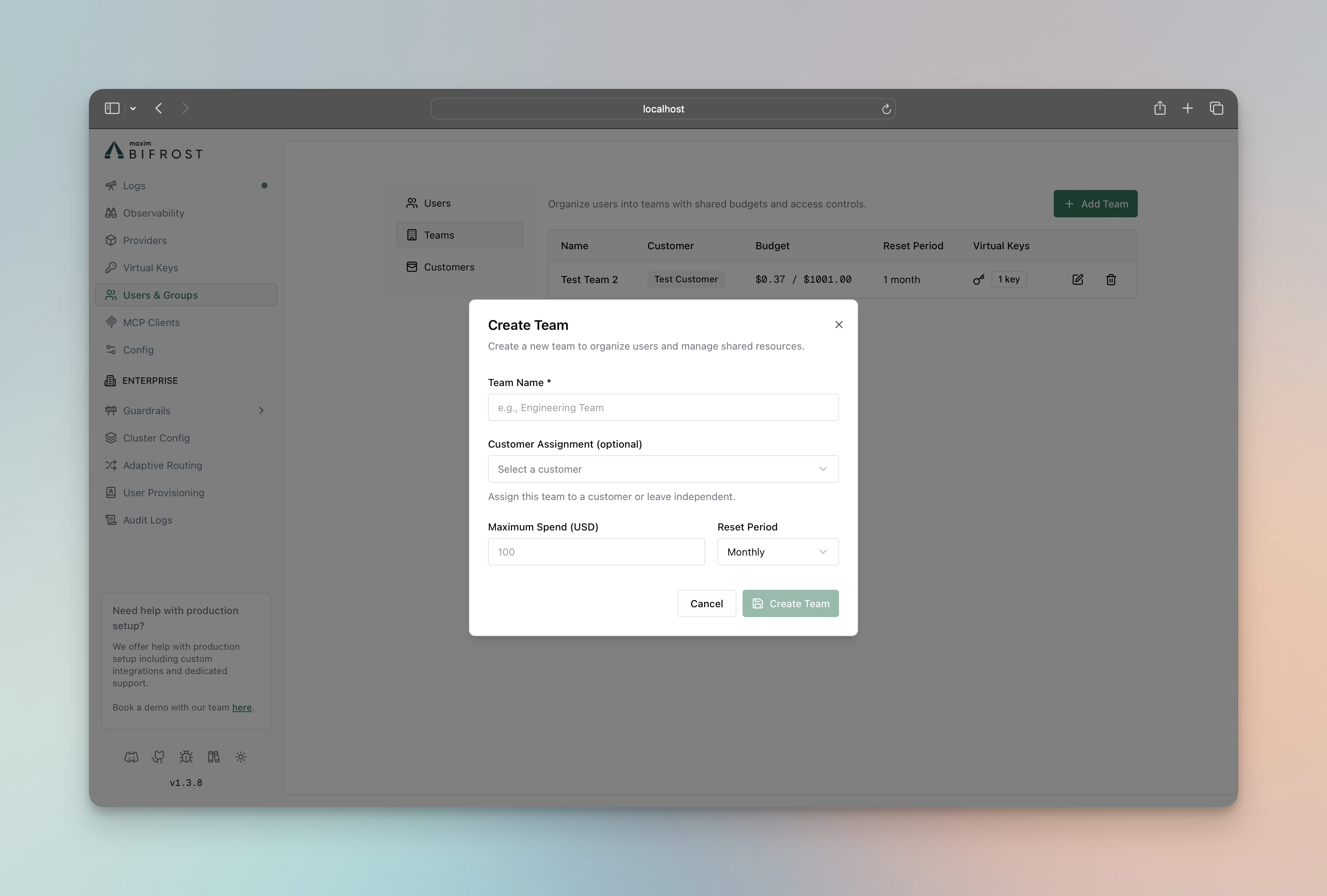This screenshot has height=896, width=1327.
Task: Toggle light theme sun icon
Action: point(241,757)
